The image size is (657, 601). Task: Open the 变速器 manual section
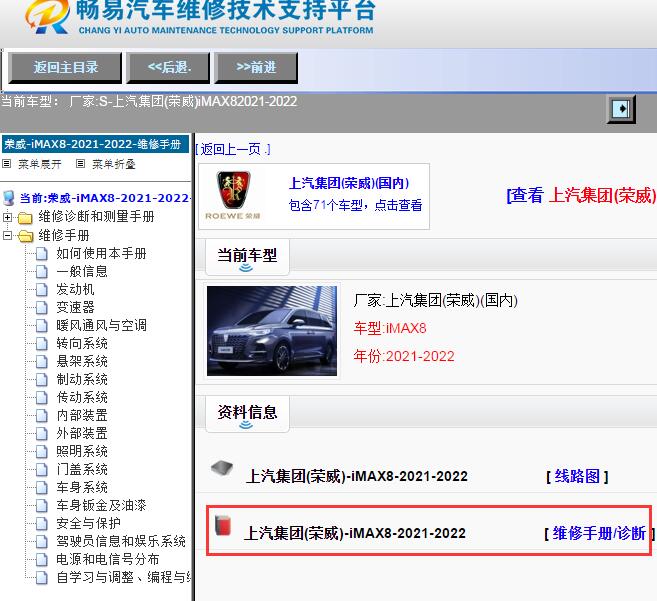[x=75, y=308]
